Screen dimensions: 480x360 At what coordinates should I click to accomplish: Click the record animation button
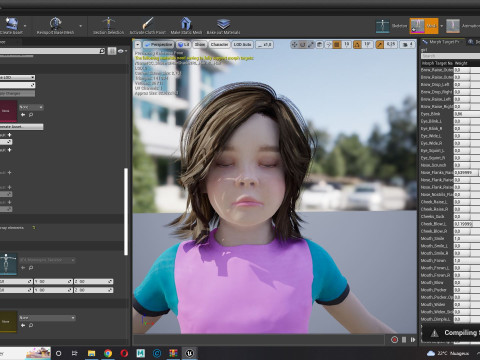pyautogui.click(x=394, y=340)
